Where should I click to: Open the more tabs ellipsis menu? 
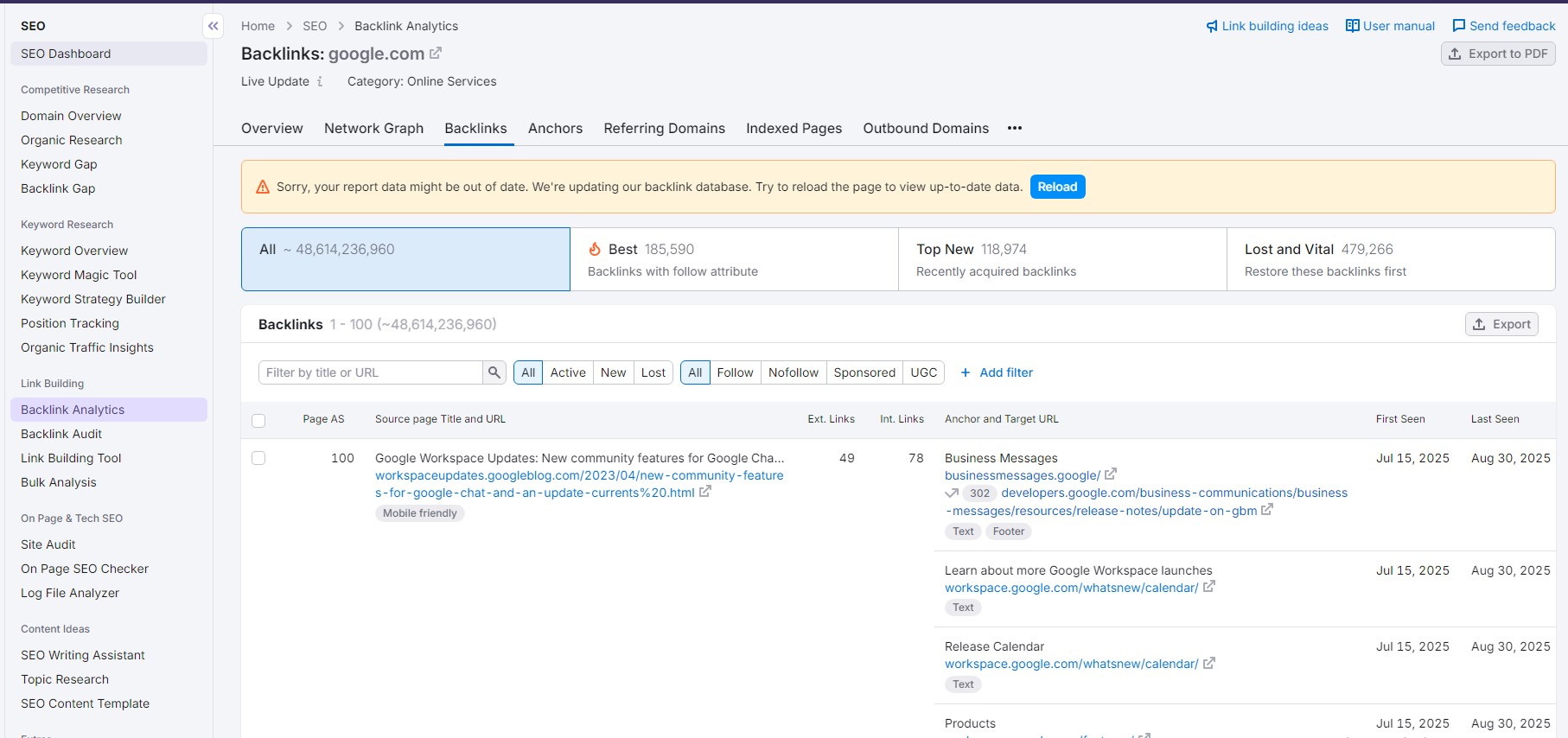pos(1015,128)
